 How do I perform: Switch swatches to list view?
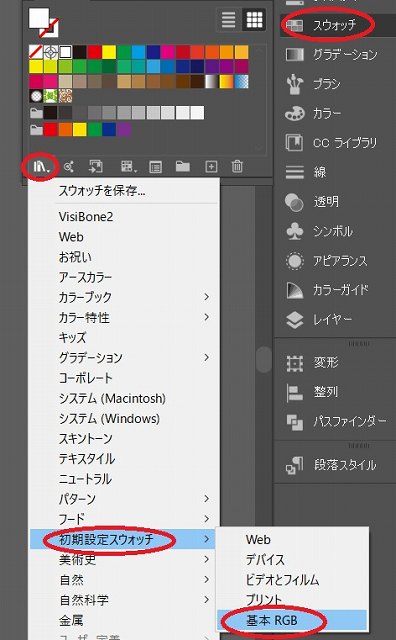click(x=229, y=20)
